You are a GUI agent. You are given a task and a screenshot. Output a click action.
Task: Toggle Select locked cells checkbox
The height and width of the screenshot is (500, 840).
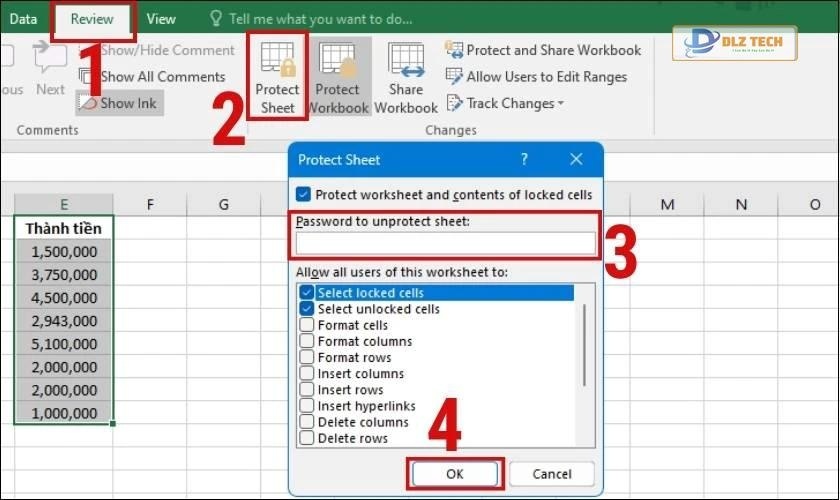tap(306, 293)
